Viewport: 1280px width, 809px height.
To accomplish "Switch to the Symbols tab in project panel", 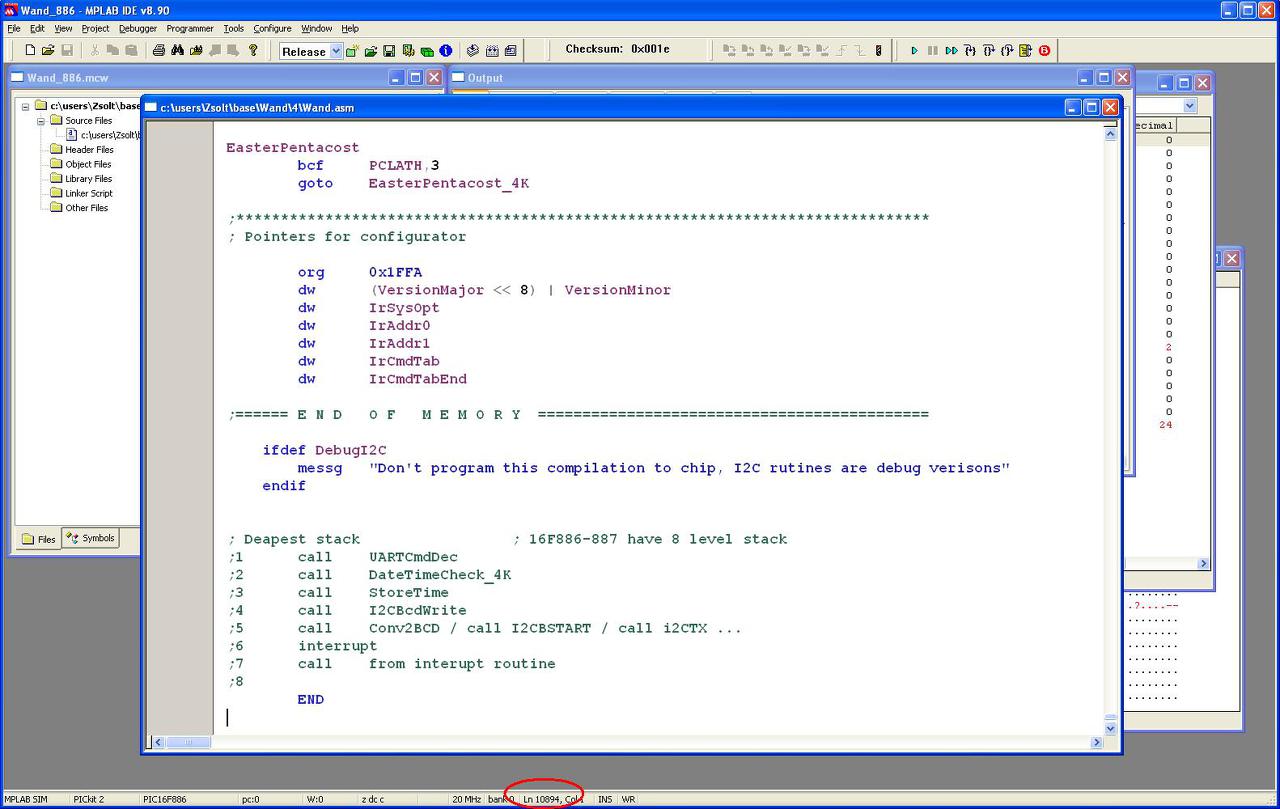I will (90, 538).
